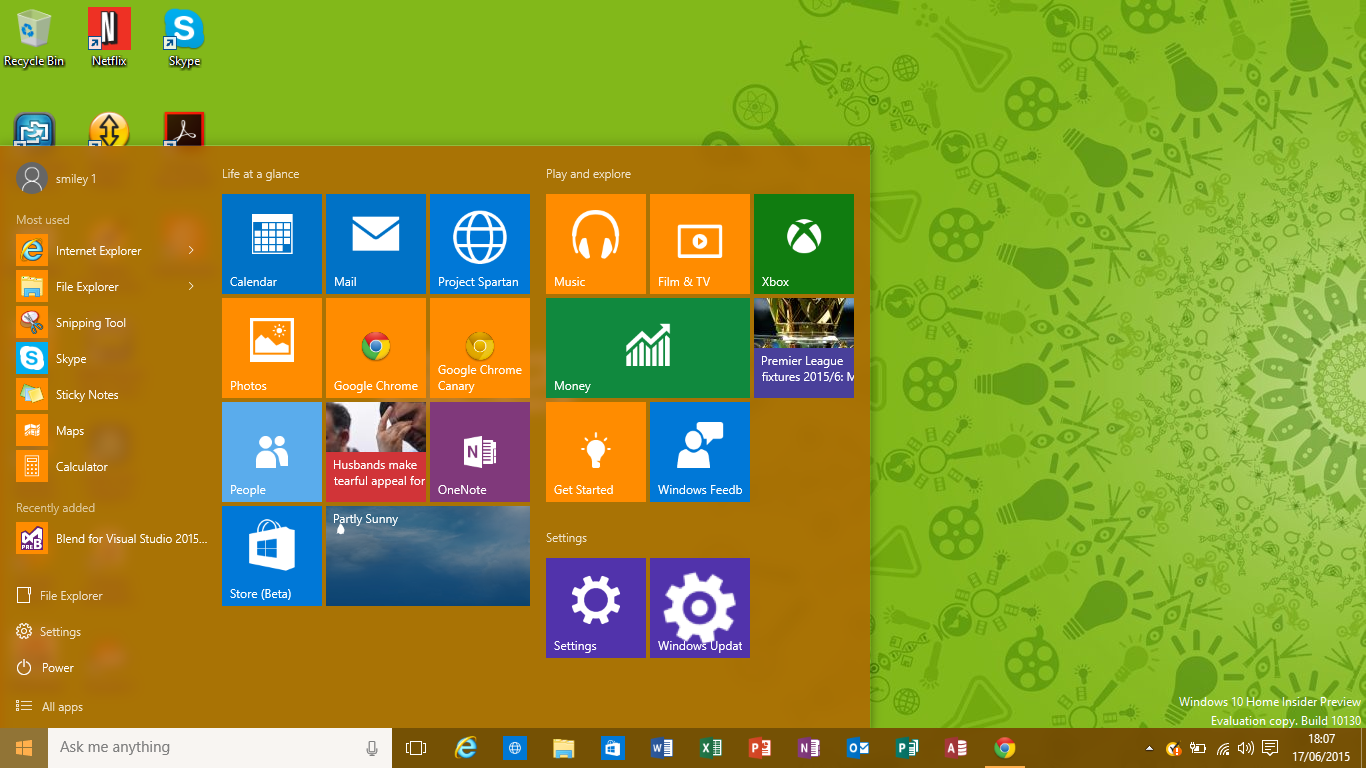The height and width of the screenshot is (768, 1366).
Task: Click the microphone icon in search box
Action: (x=372, y=748)
